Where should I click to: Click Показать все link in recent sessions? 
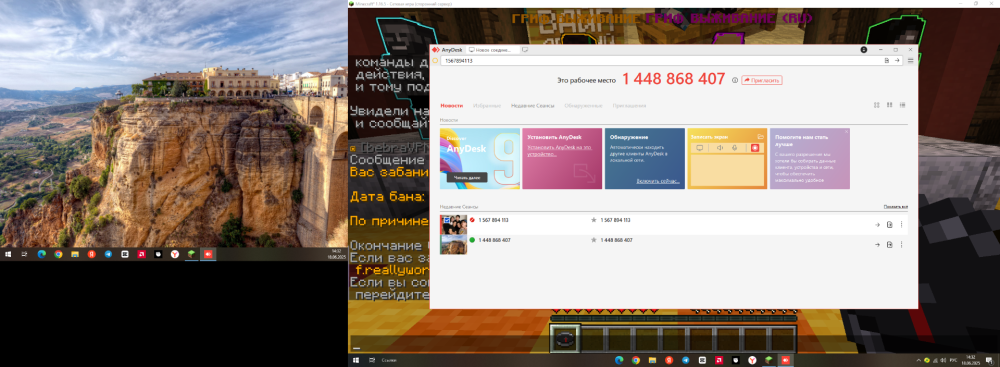click(x=895, y=207)
